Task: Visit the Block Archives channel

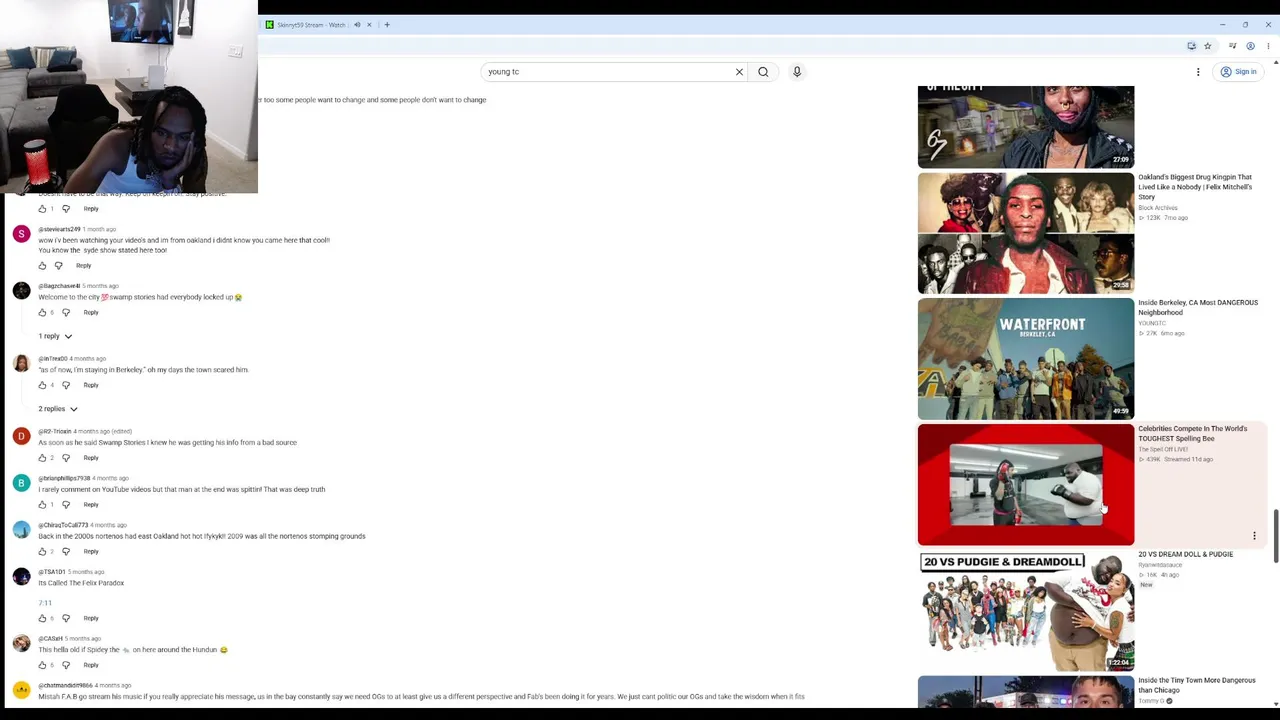Action: tap(1158, 208)
